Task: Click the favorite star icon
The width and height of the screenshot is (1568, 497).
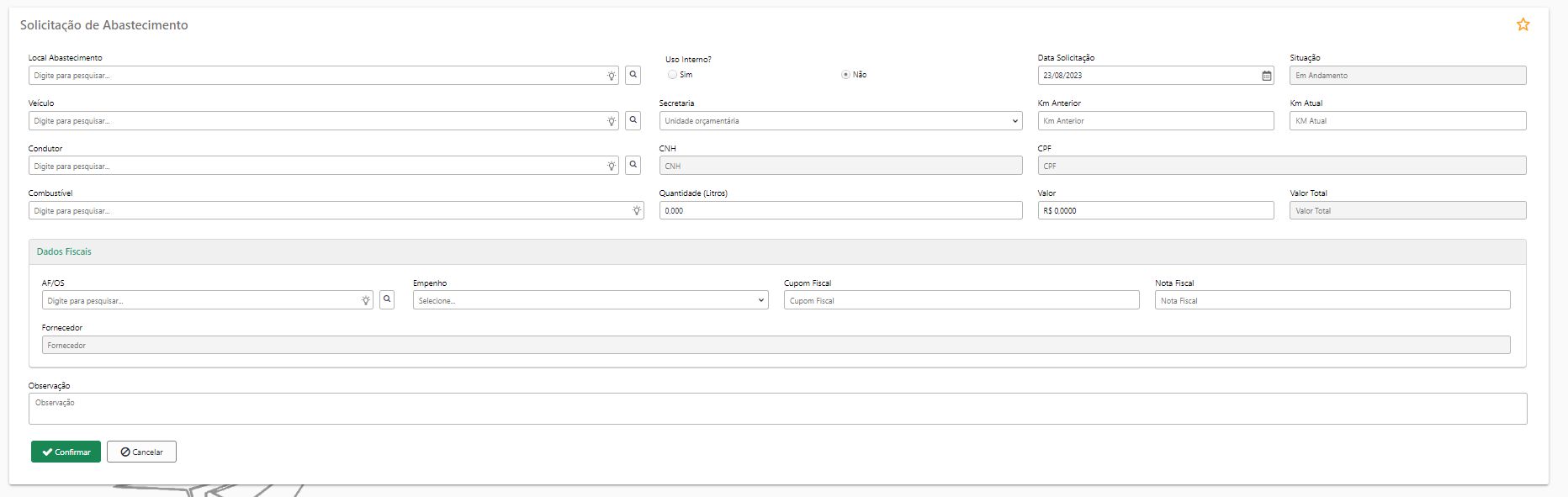Action: pos(1523,24)
